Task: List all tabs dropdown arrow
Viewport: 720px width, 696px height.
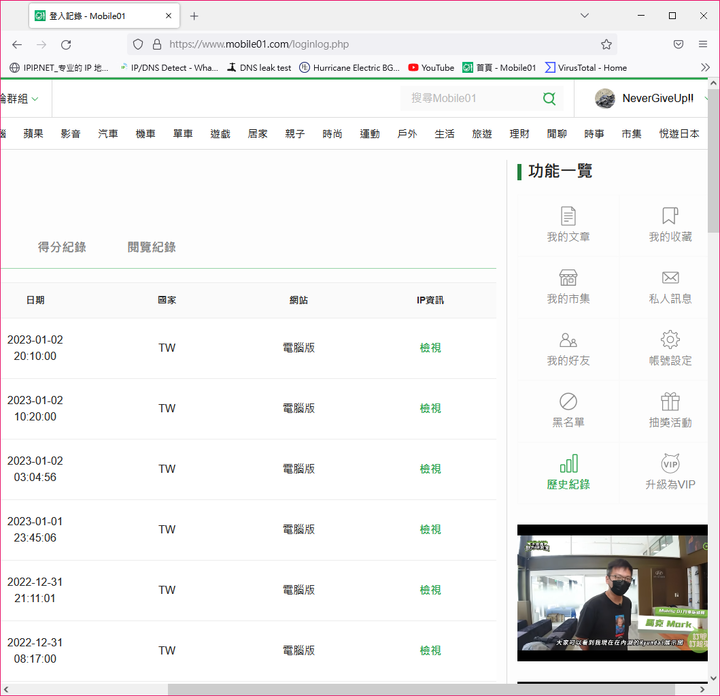Action: (585, 16)
